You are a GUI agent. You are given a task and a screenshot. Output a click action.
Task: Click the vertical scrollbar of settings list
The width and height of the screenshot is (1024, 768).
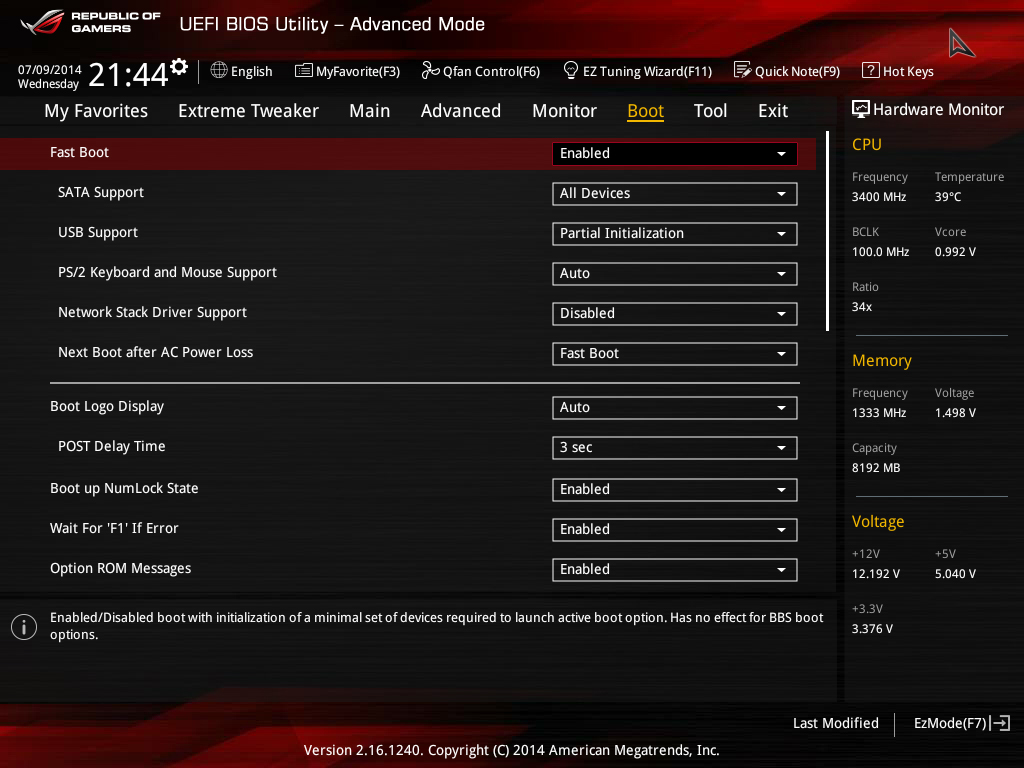(827, 231)
